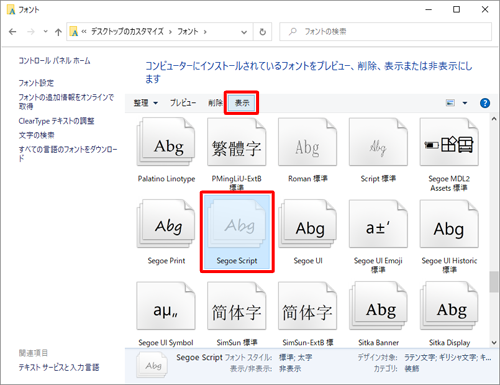Minimize the フォント window
Image resolution: width=500 pixels, height=385 pixels.
point(428,9)
